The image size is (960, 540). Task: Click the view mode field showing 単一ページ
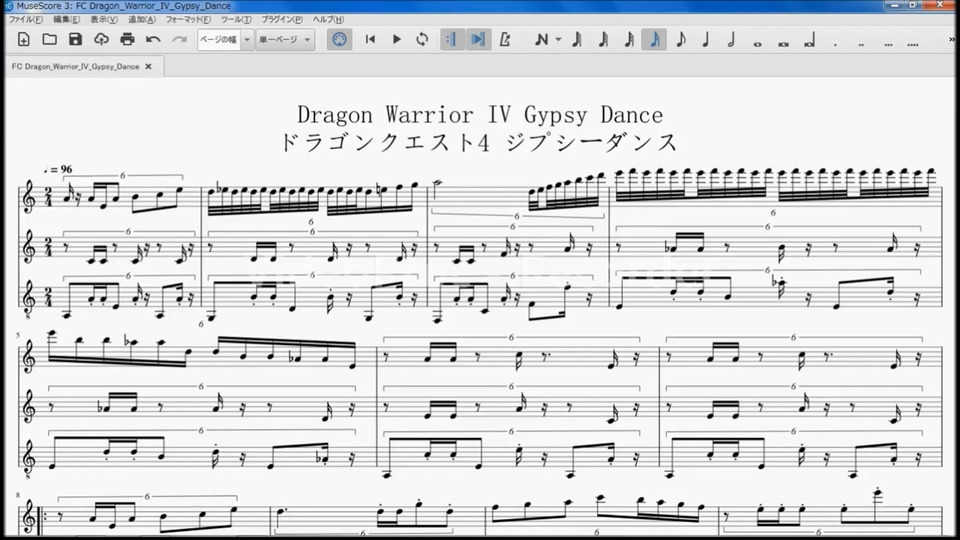point(279,40)
